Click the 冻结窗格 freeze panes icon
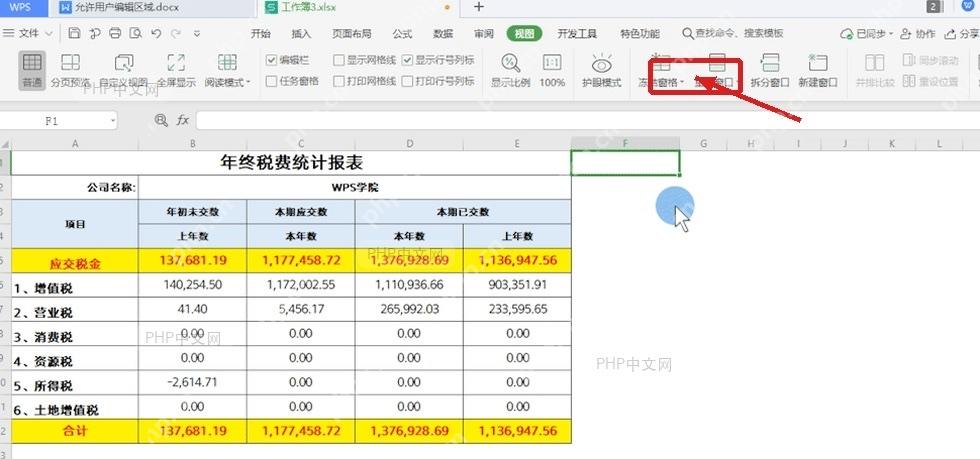 pos(661,63)
